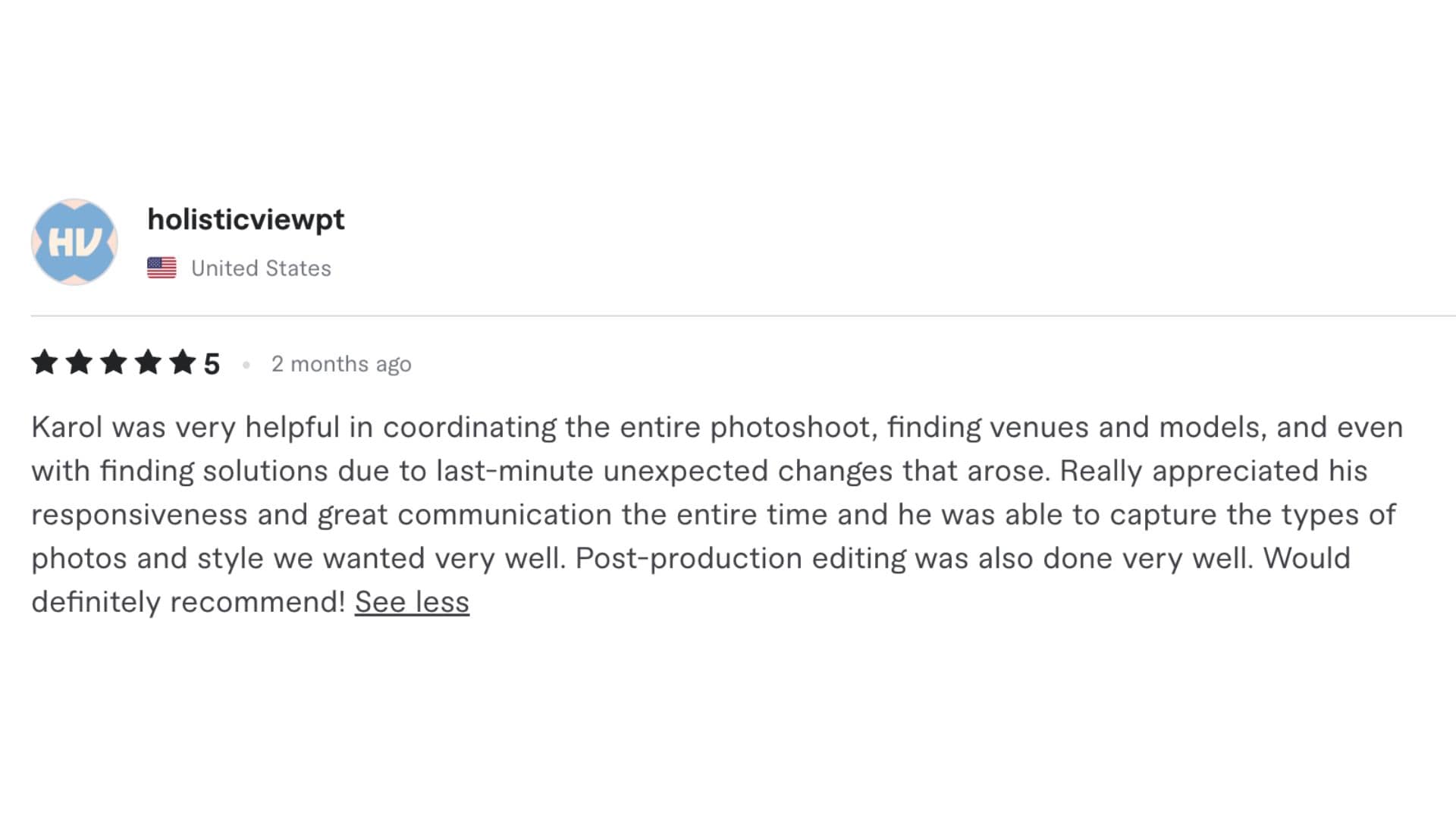Click the United States flag icon
The height and width of the screenshot is (819, 1456).
162,268
